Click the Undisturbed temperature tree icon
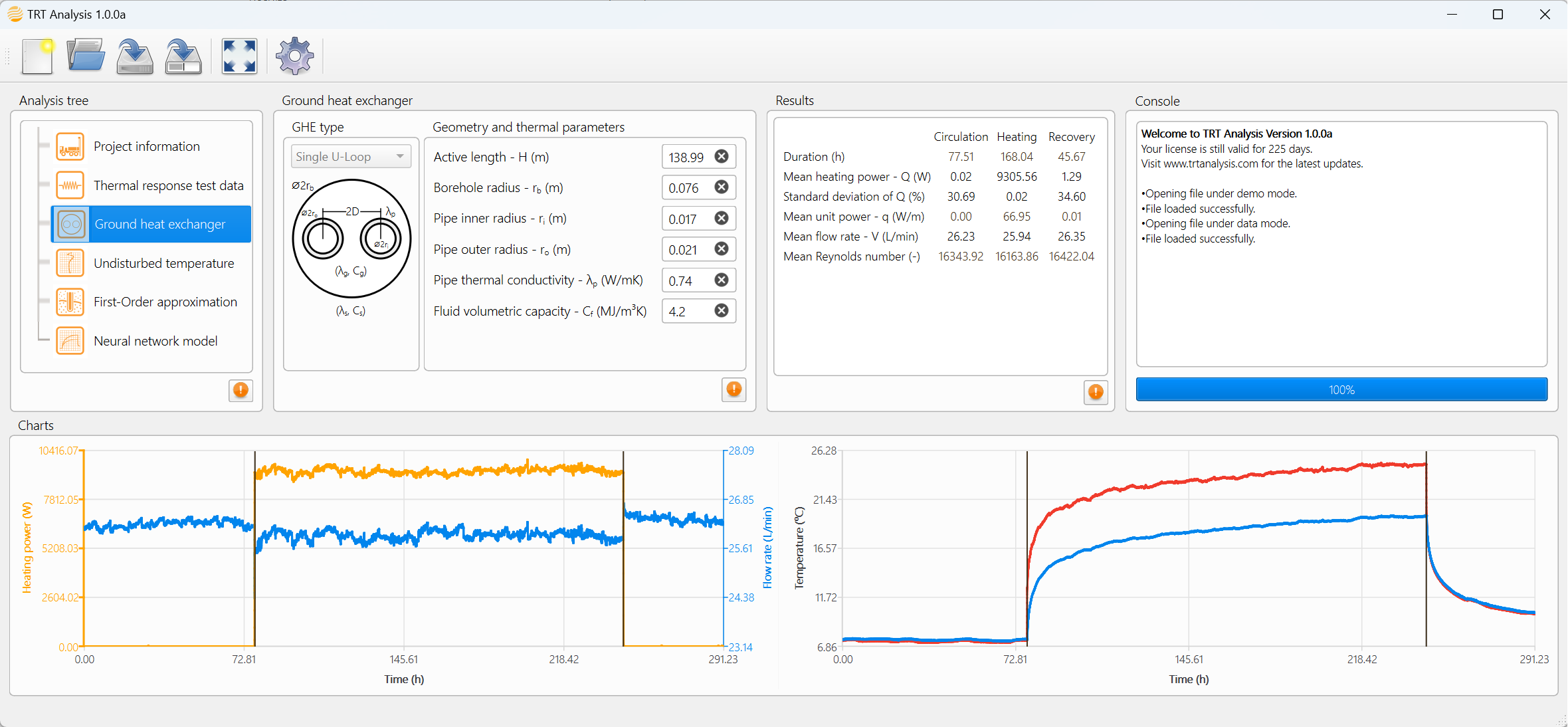This screenshot has height=727, width=1568. 70,263
